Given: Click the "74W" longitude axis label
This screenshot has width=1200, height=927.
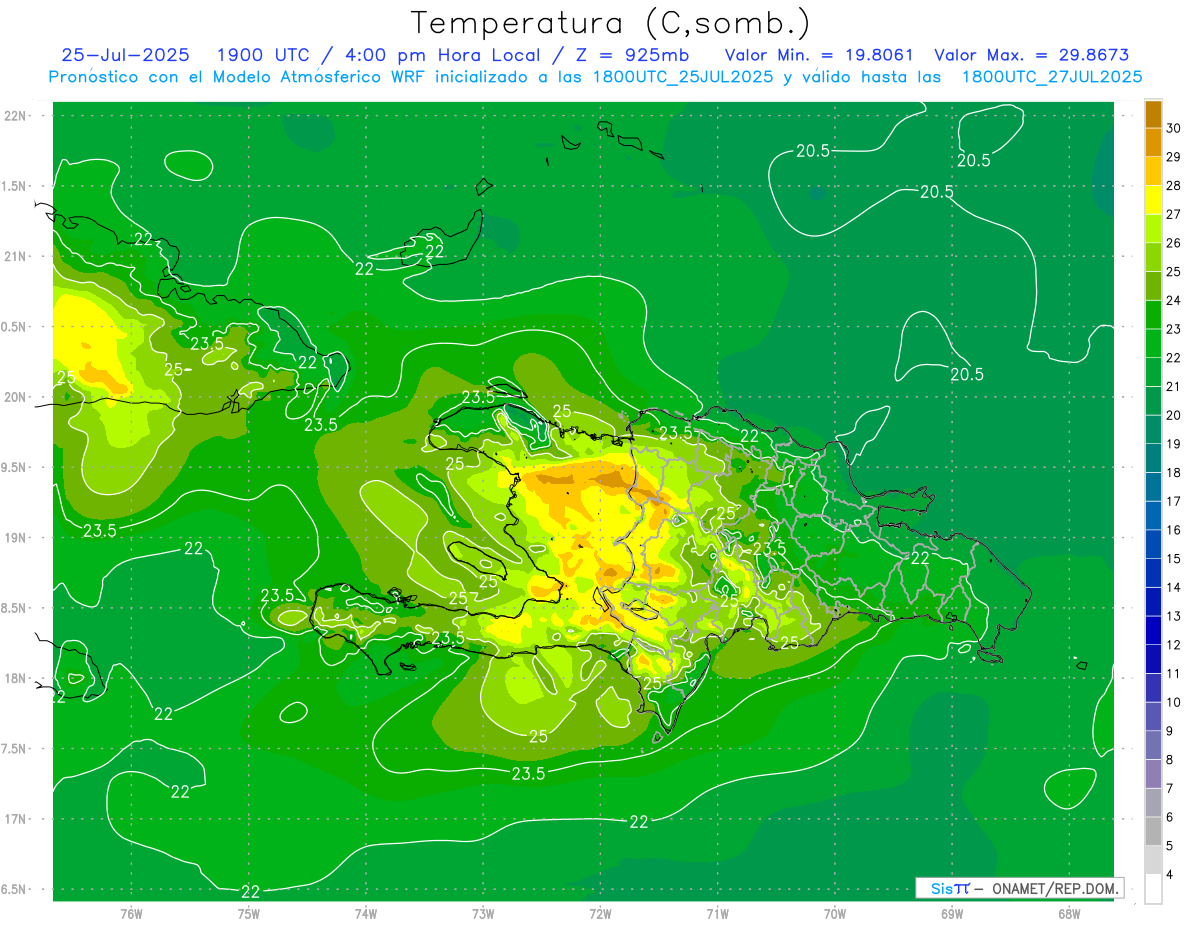Looking at the screenshot, I should (x=366, y=914).
